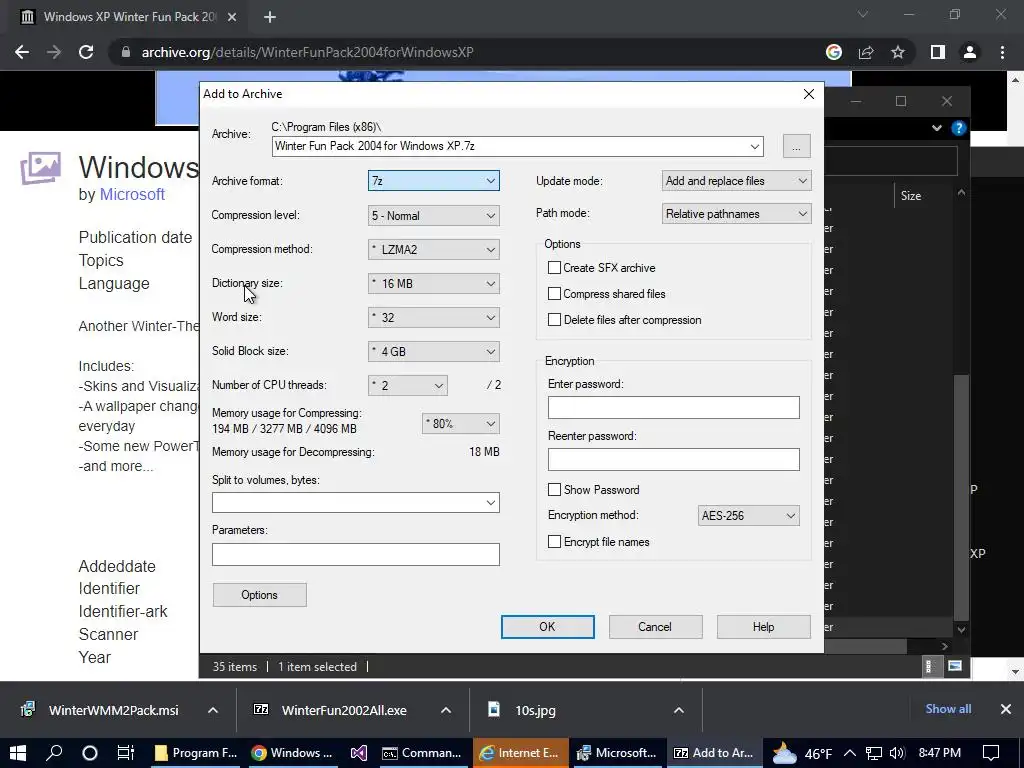Click the Help button in the dialog
1024x768 pixels.
coord(763,627)
